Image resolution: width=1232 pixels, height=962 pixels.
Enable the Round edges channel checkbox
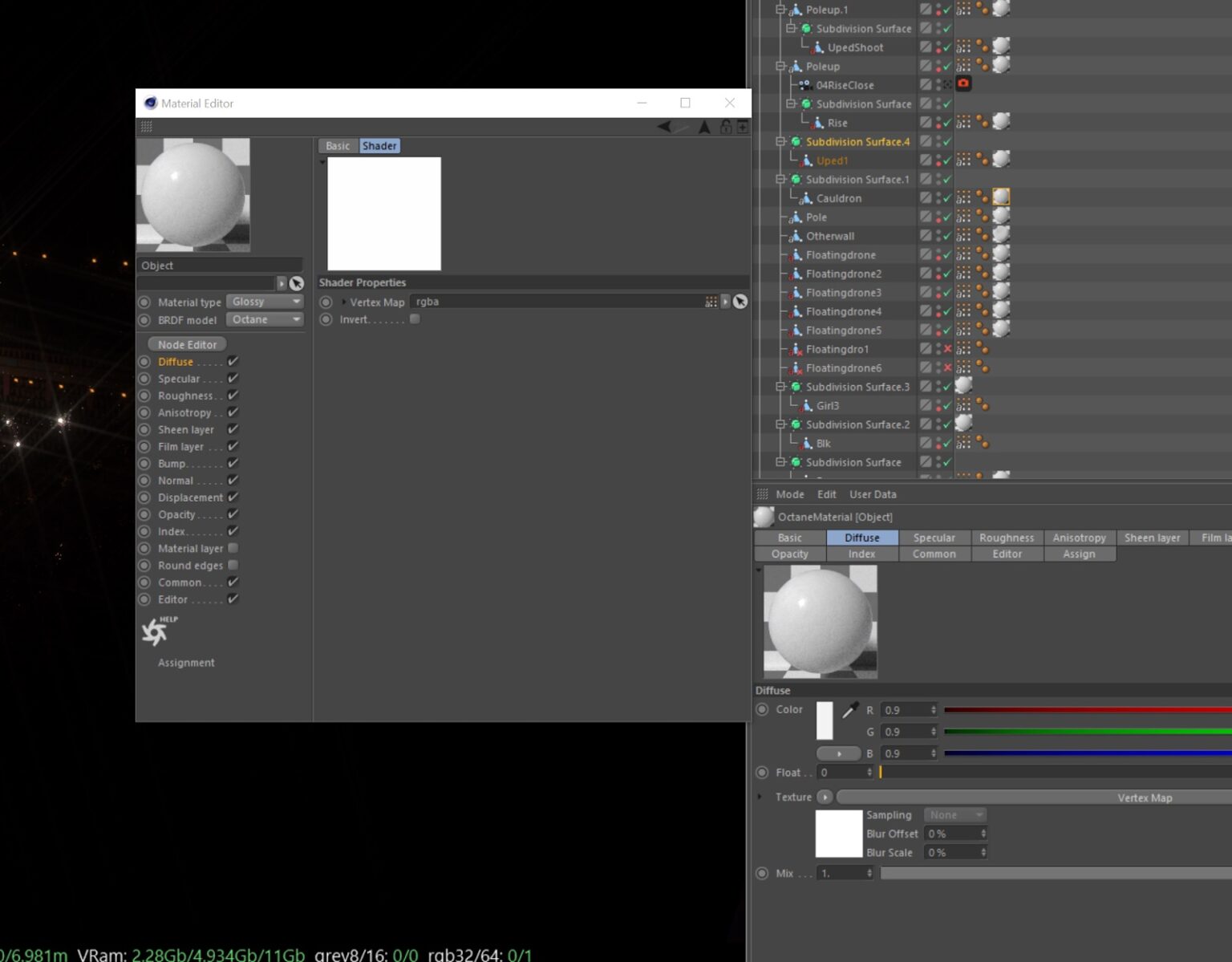233,565
